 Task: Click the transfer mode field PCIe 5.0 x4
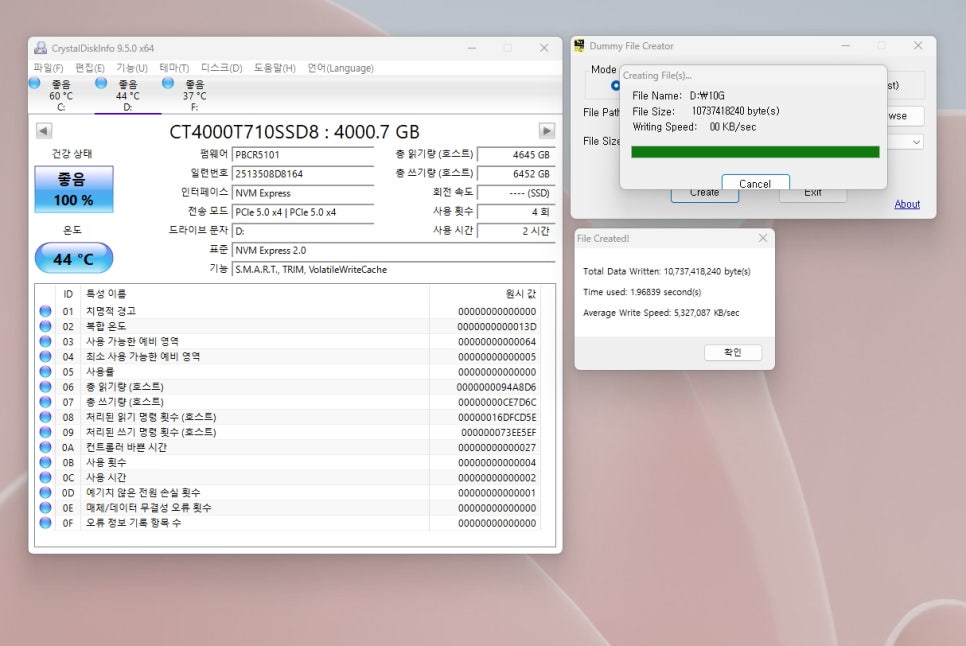(302, 212)
